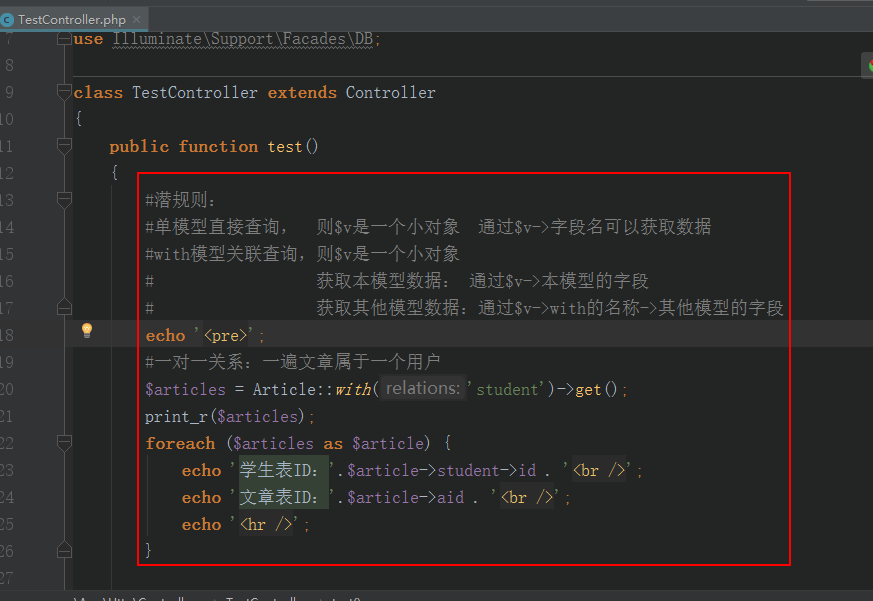
Task: Click the Controller parent class name
Action: tap(390, 93)
